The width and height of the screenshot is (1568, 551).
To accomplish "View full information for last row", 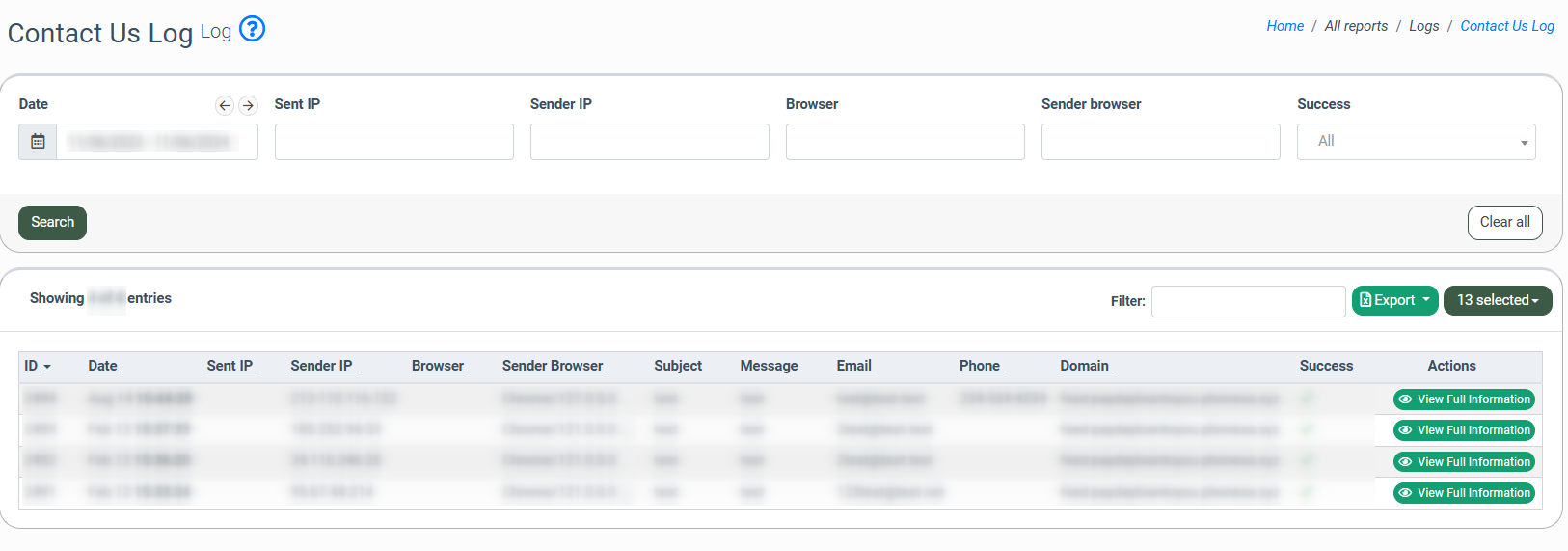I will point(1463,493).
